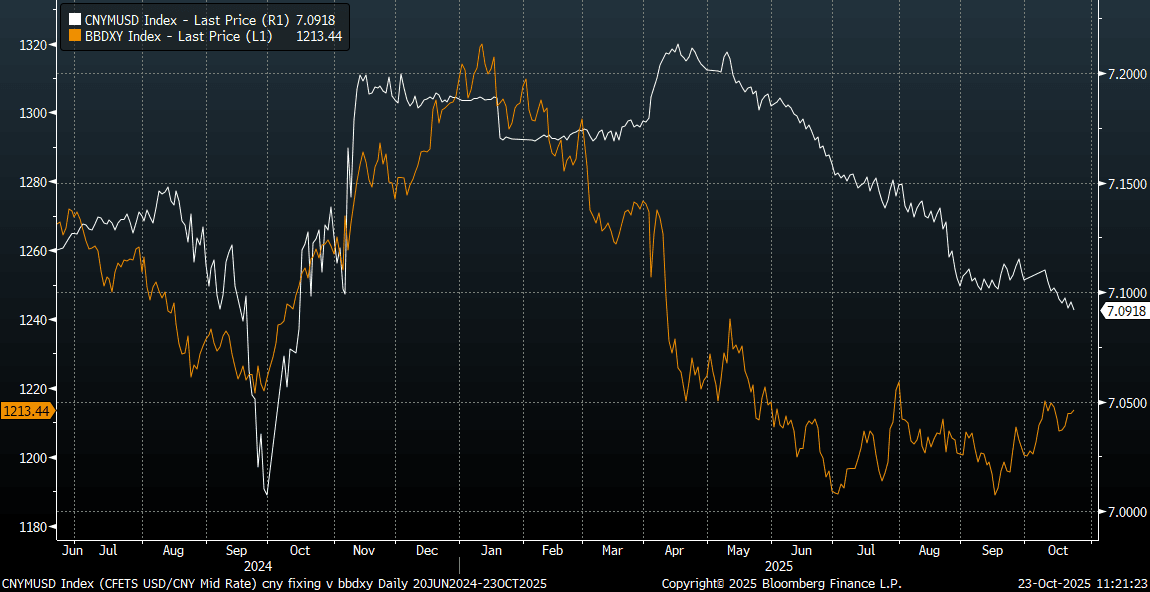Click the 1320 left axis label
Viewport: 1150px width, 592px height.
34,45
